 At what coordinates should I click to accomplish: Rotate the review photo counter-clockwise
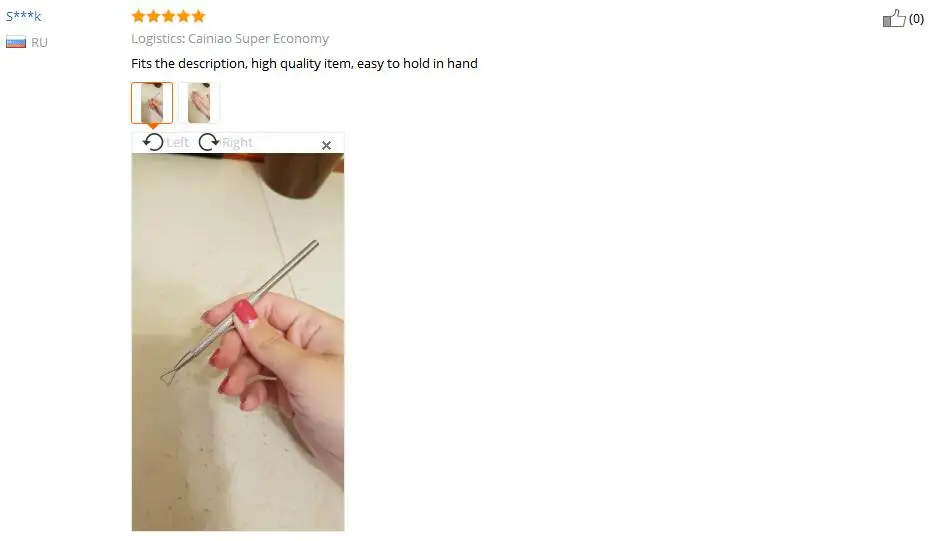153,142
